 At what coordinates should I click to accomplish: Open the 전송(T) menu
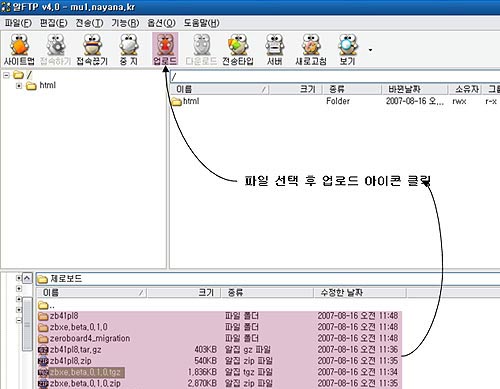tap(89, 23)
